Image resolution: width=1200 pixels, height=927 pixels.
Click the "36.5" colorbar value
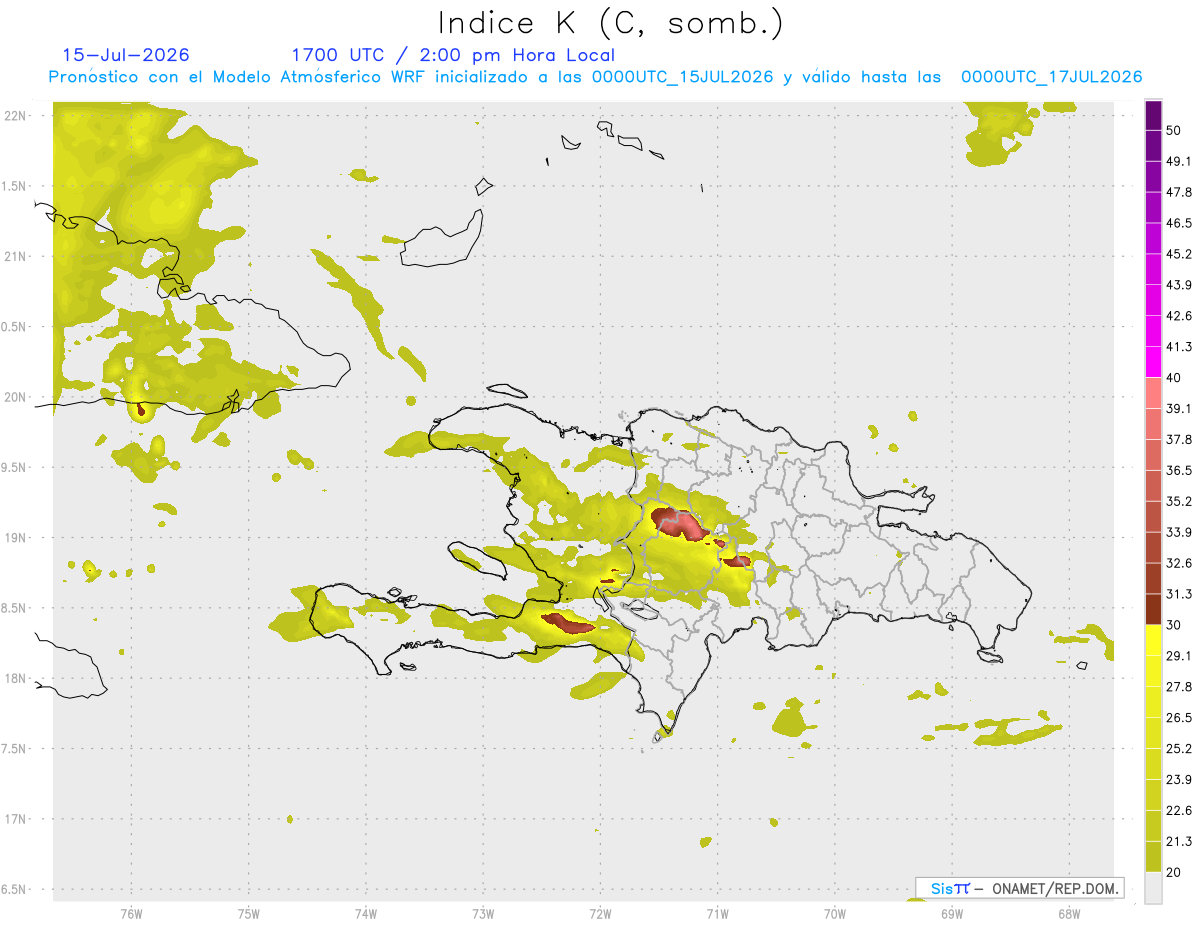tap(1180, 470)
